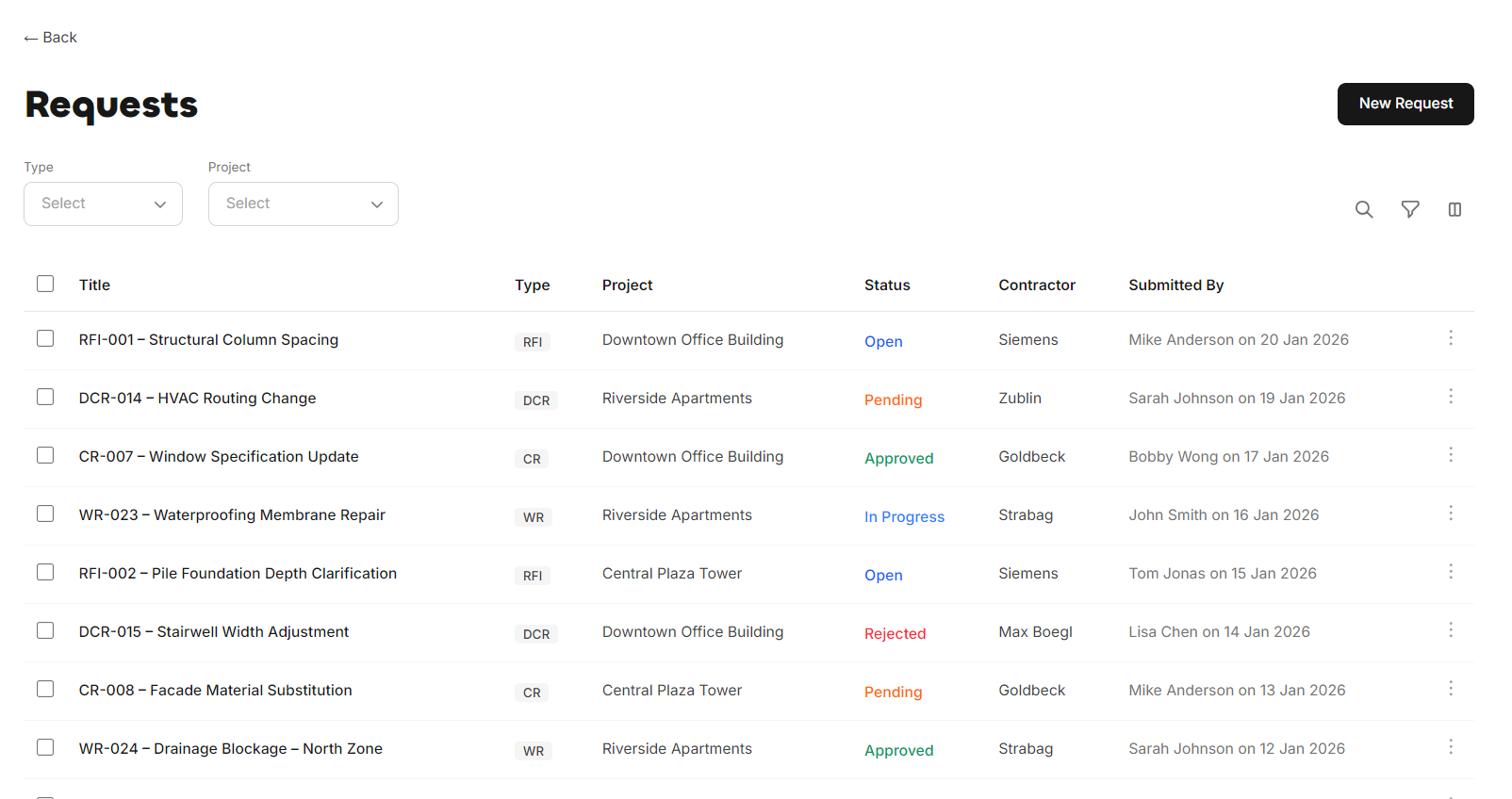Expand the Project filter dropdown
Screen dimensions: 1512x799
click(303, 204)
